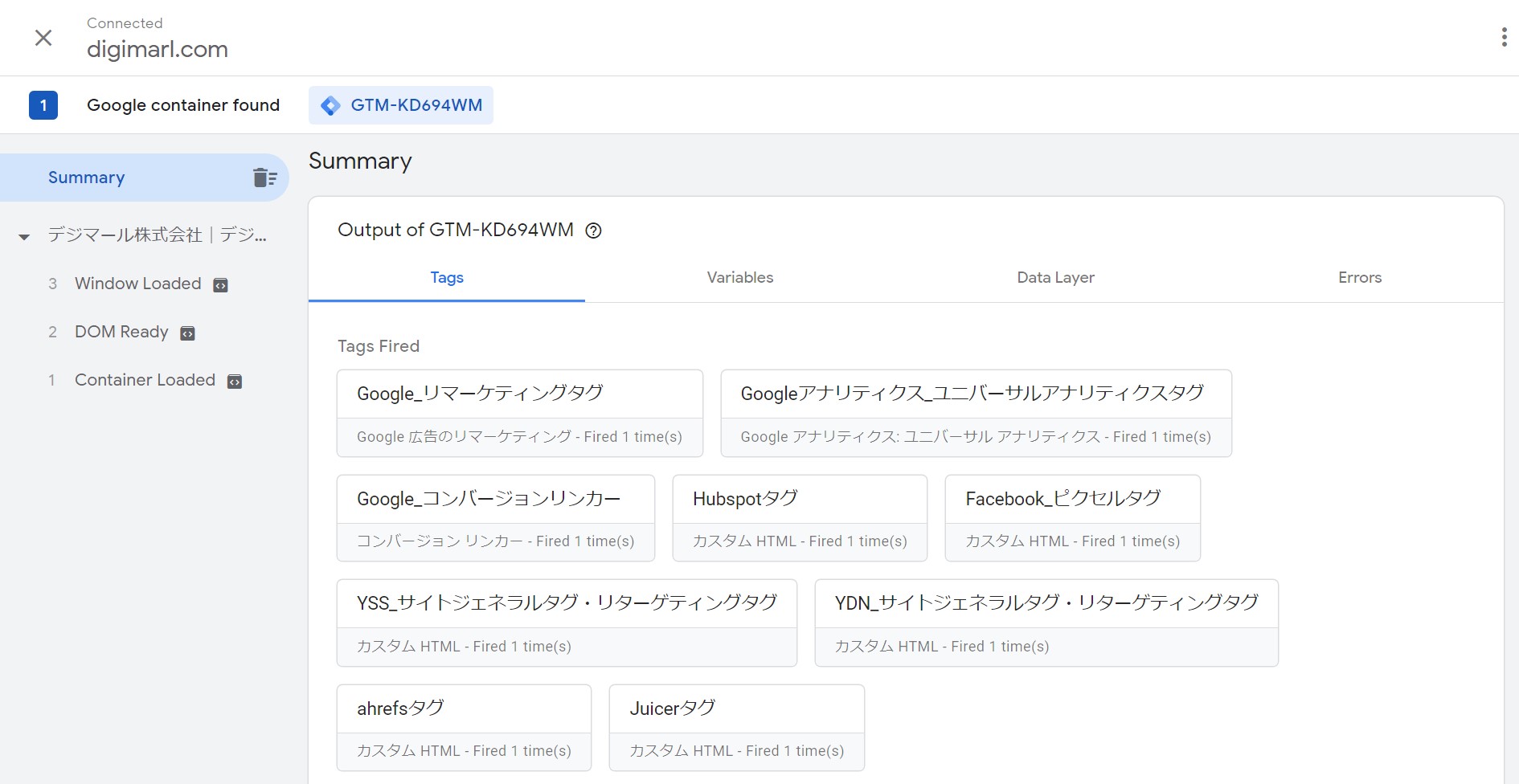Viewport: 1519px width, 784px height.
Task: Select the Window Loaded event
Action: coord(138,284)
